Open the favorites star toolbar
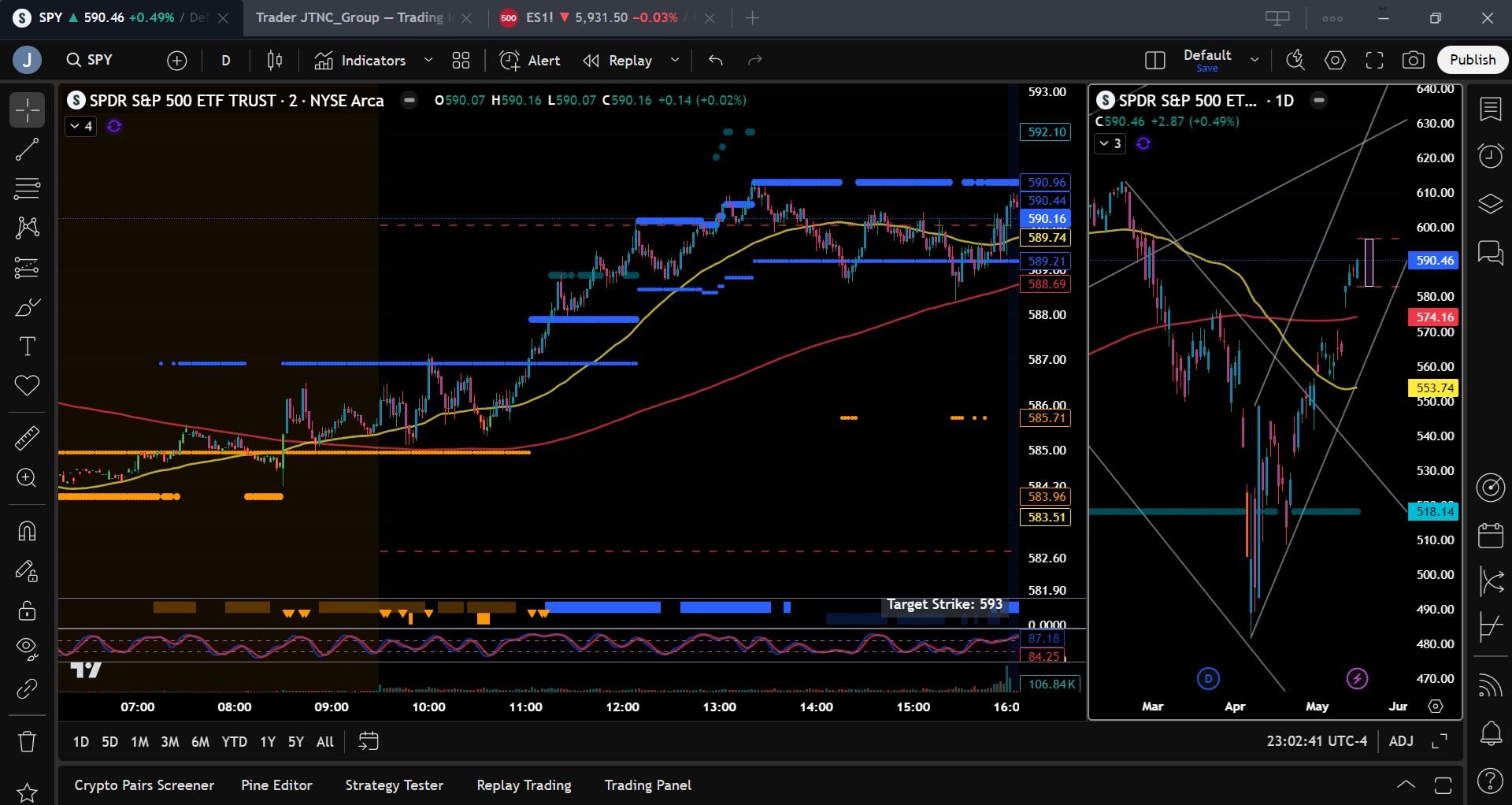This screenshot has width=1512, height=805. tap(27, 792)
